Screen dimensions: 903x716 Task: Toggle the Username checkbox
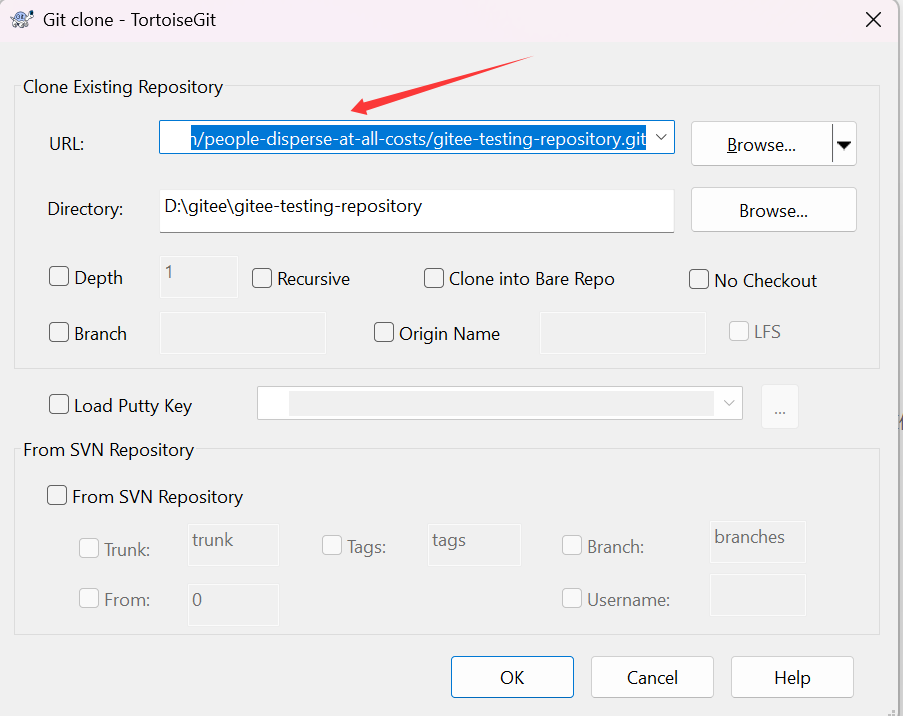tap(572, 598)
